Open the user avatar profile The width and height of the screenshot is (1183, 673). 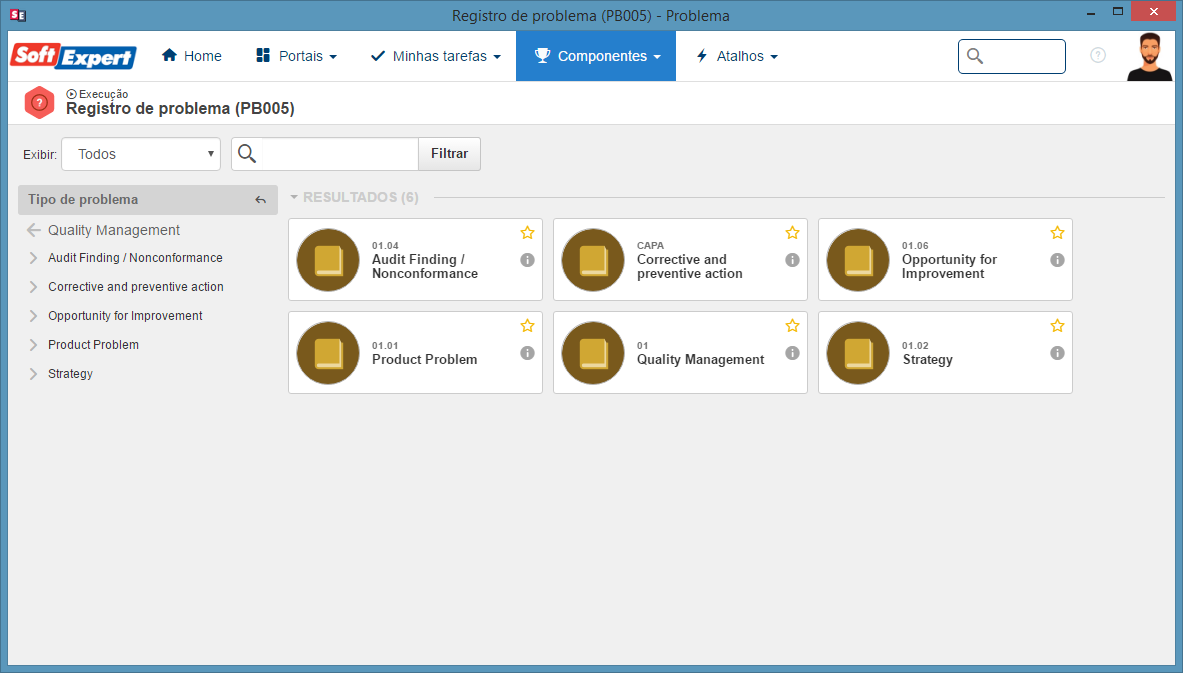pos(1149,57)
